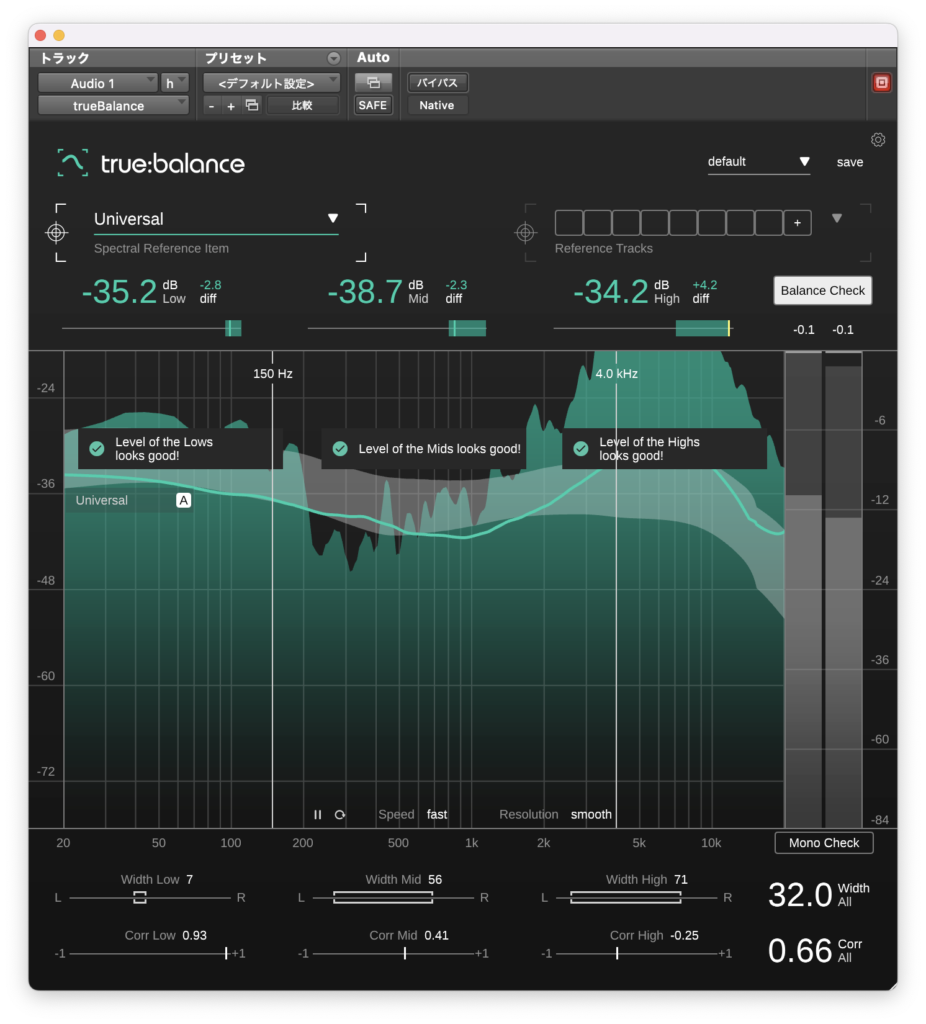Save the current preset
The width and height of the screenshot is (926, 1024).
click(x=850, y=162)
